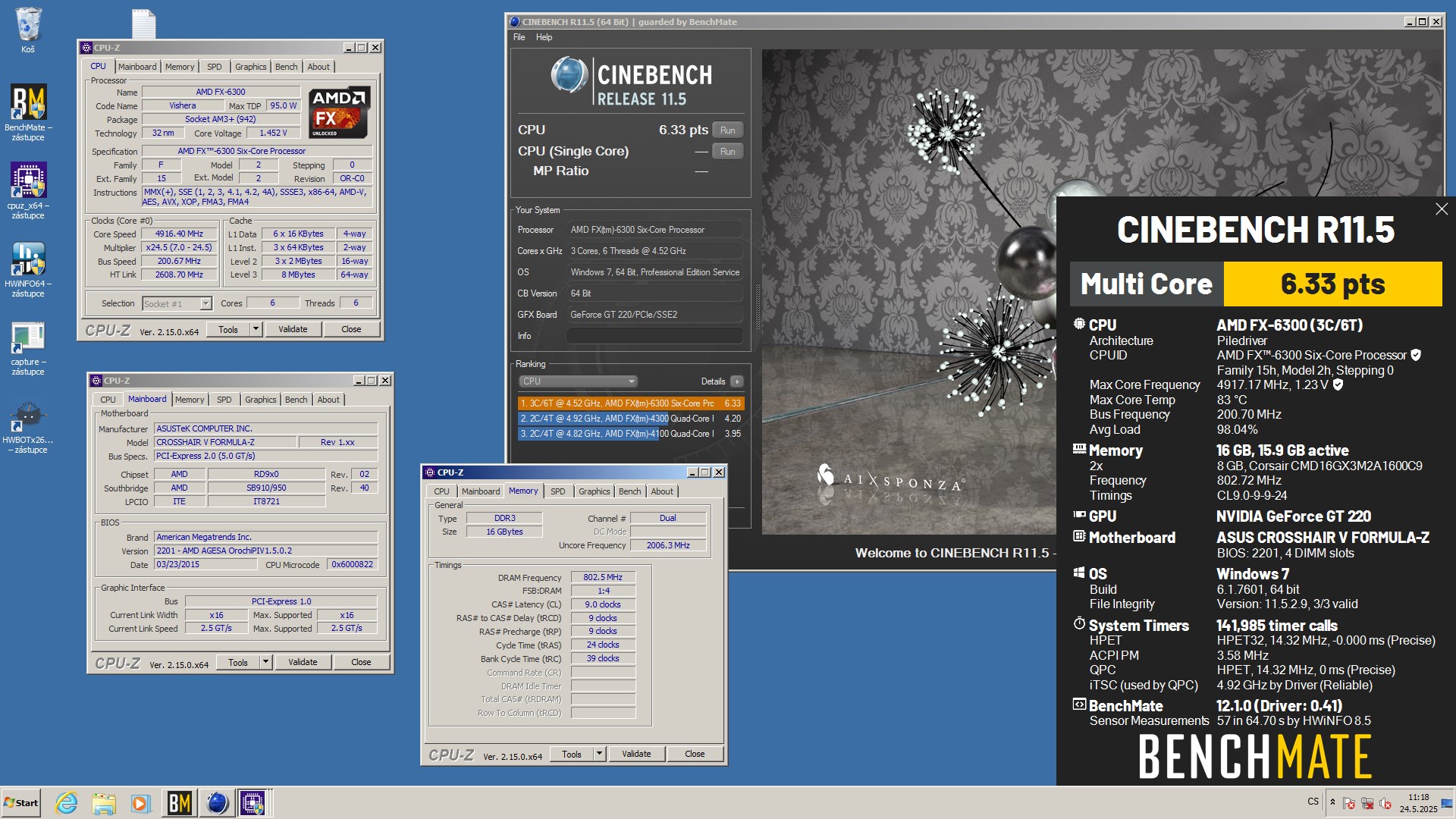Click Close in the Mainboard CPU-Z window

(x=361, y=662)
